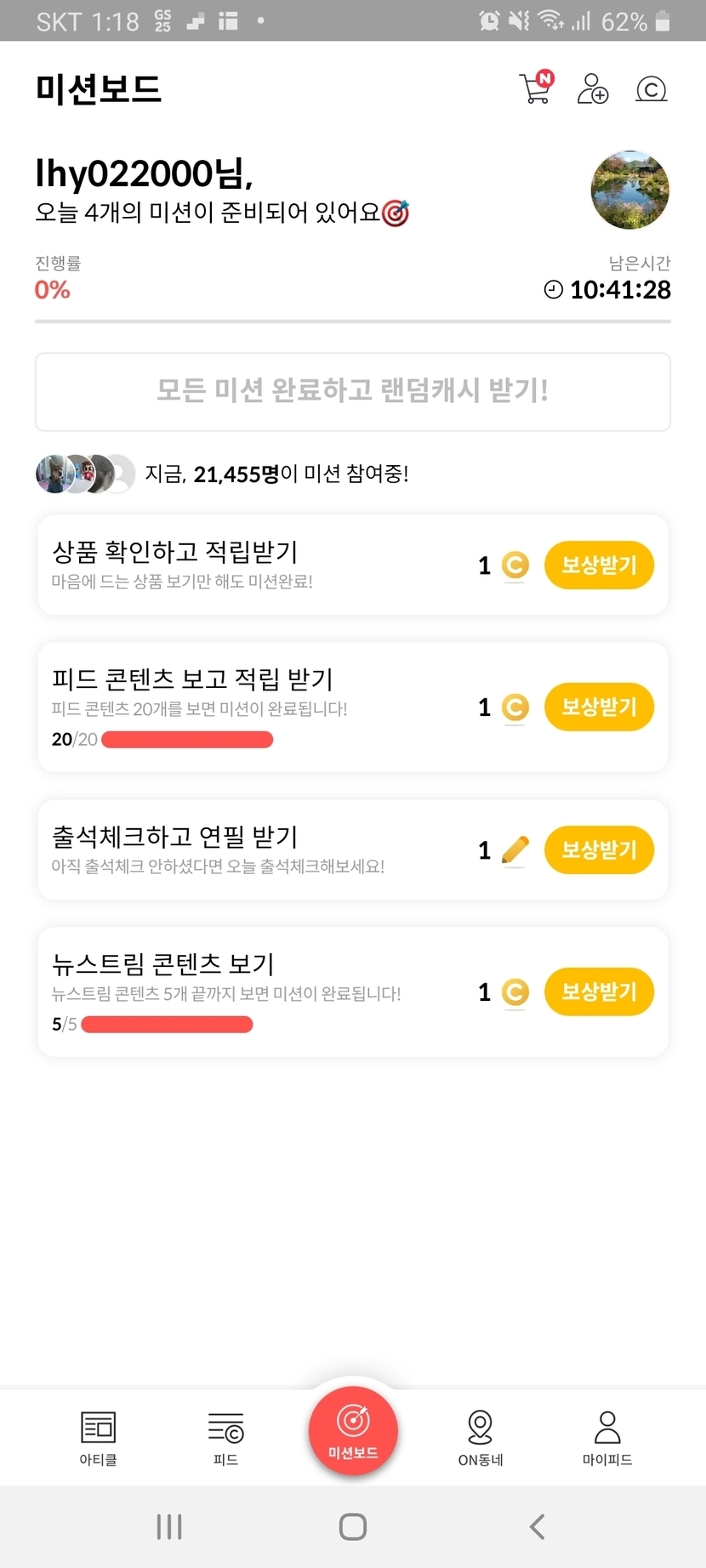This screenshot has width=706, height=1568.
Task: Switch to the 아티클 tab
Action: coord(98,1438)
